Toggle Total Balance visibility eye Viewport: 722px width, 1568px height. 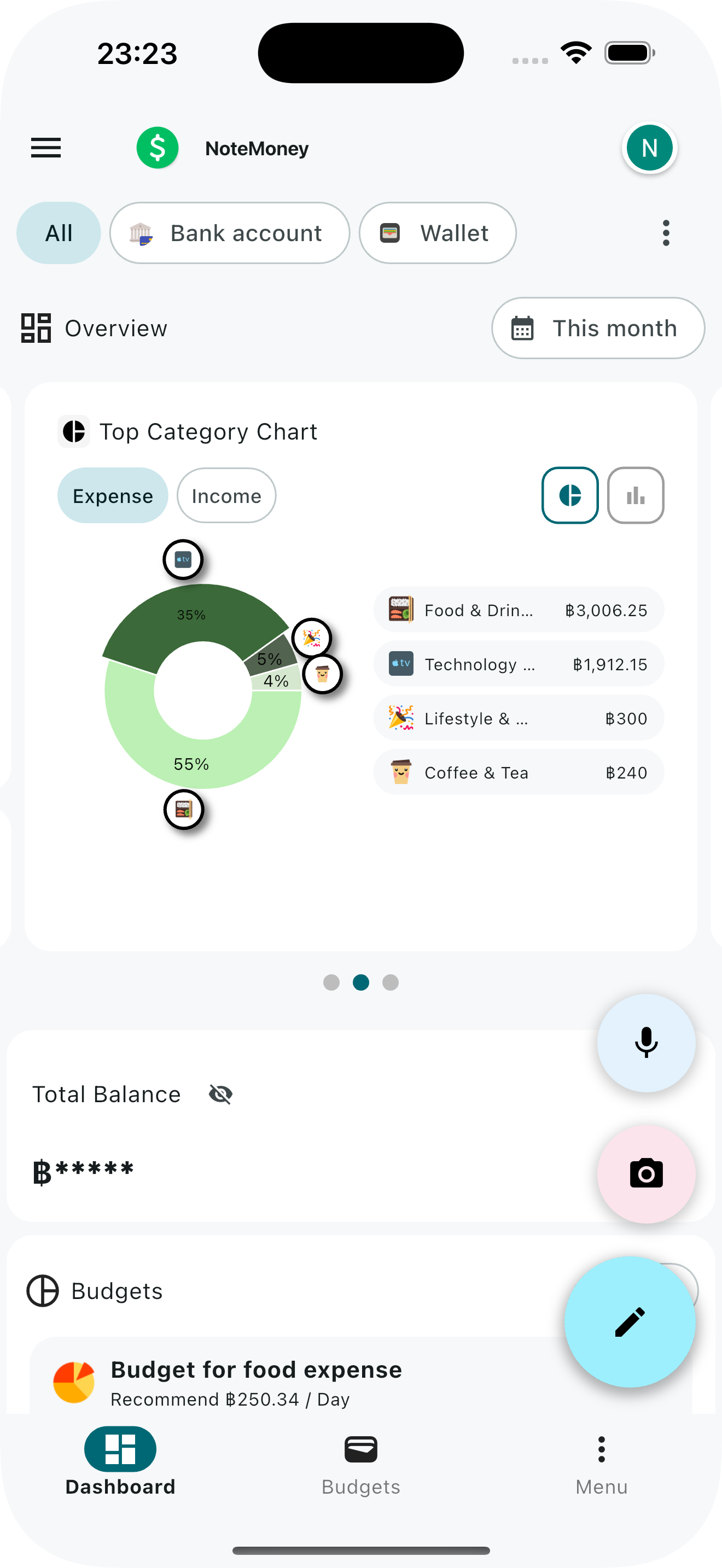click(x=220, y=1095)
